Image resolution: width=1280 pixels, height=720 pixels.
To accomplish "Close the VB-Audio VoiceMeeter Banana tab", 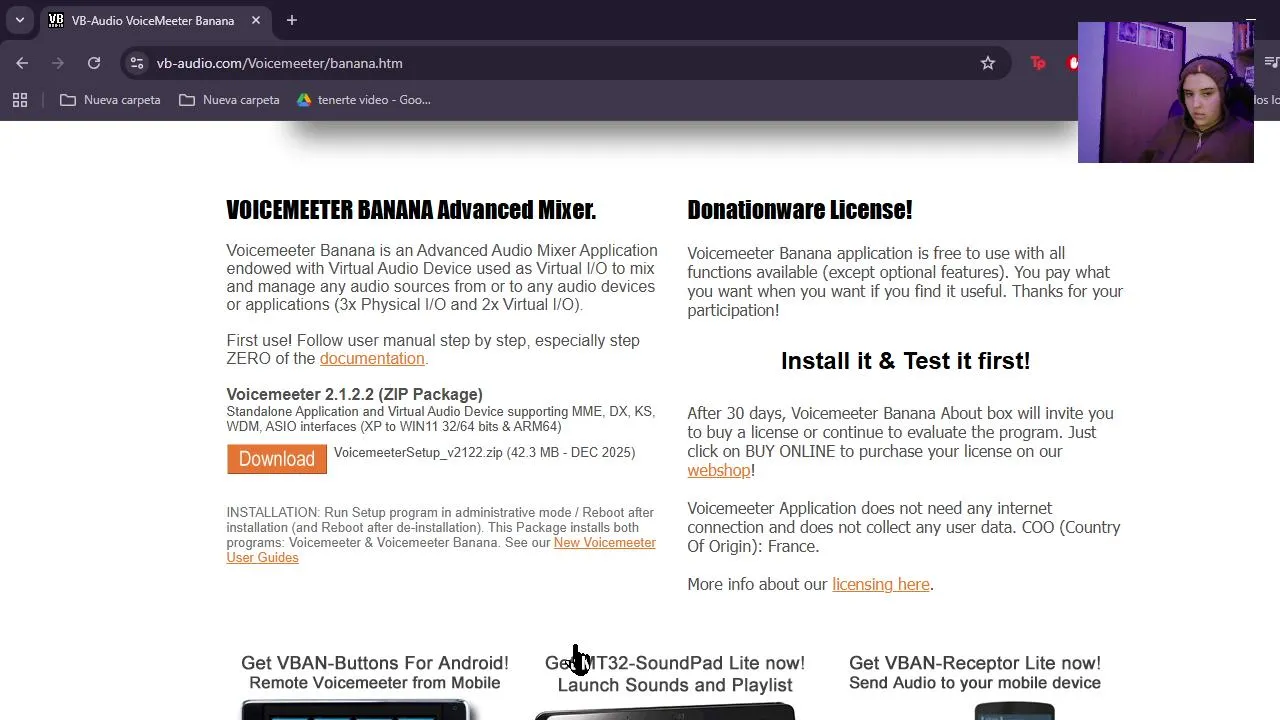I will 256,20.
